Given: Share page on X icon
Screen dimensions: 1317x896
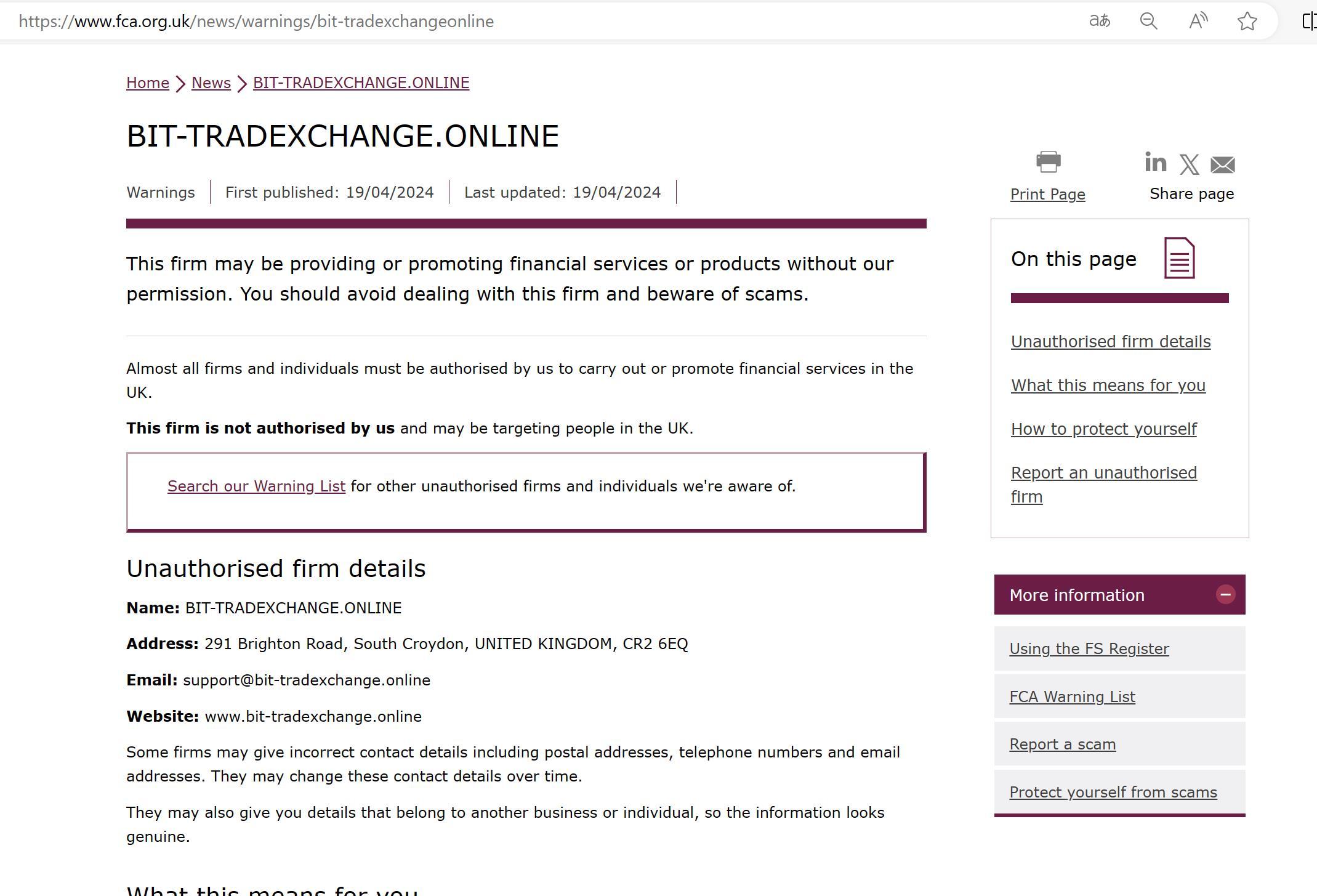Looking at the screenshot, I should coord(1189,164).
